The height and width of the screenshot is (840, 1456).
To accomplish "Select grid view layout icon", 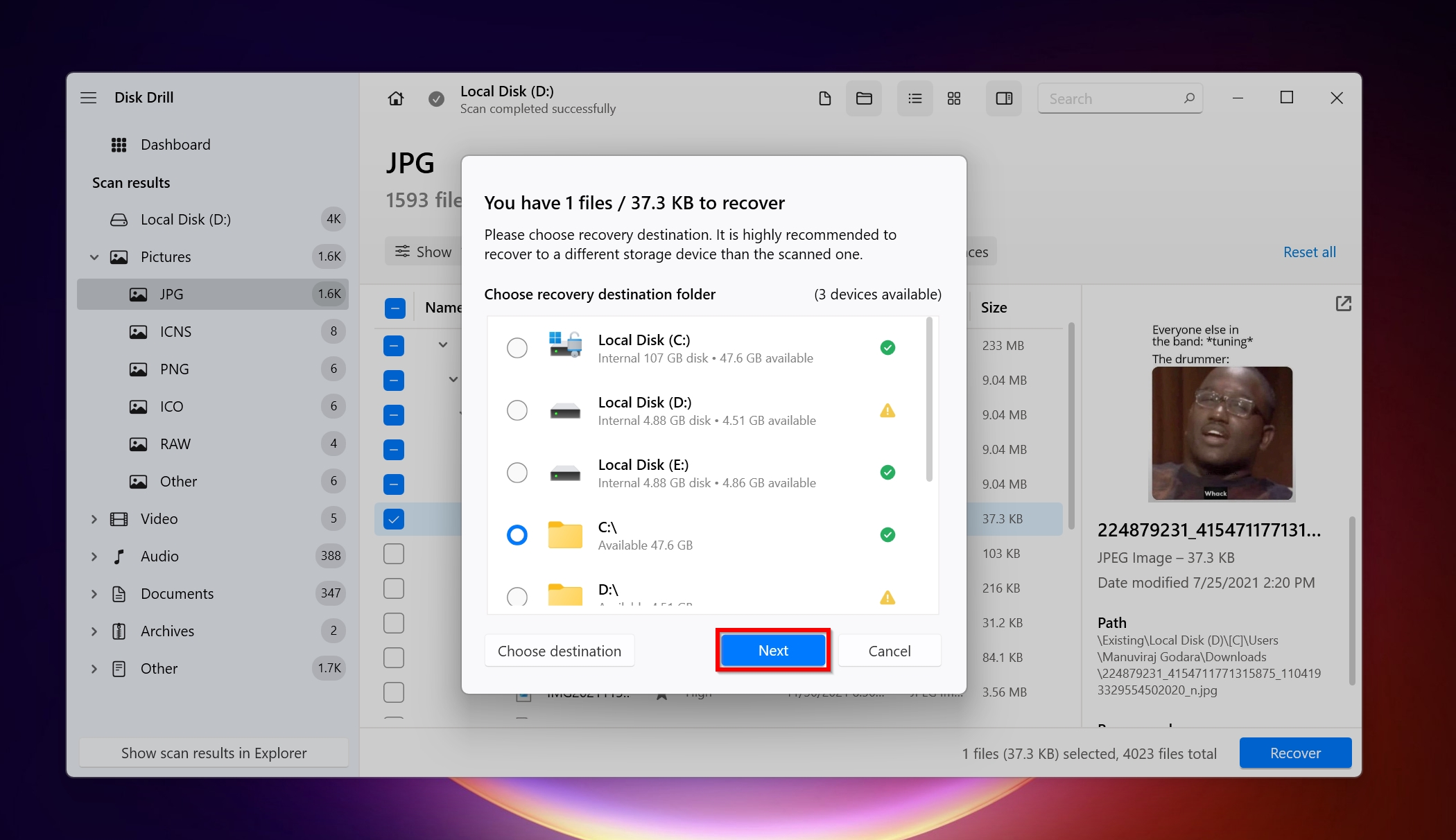I will tap(954, 98).
